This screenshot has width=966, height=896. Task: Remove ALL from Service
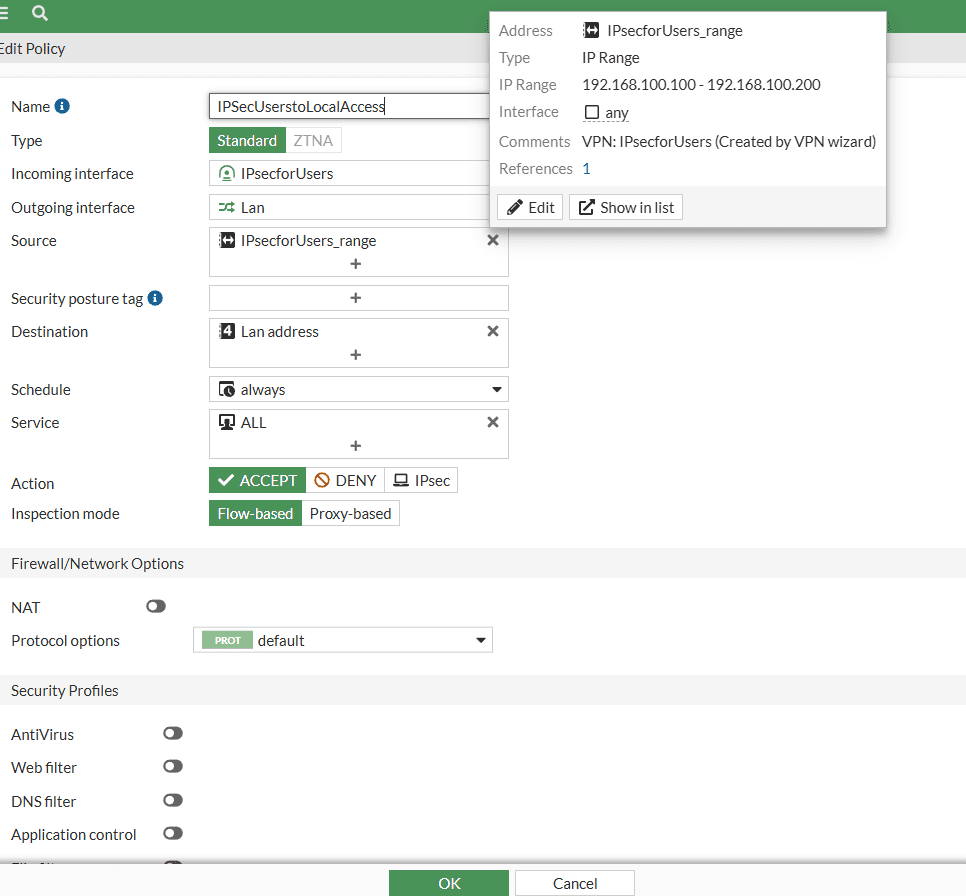click(x=493, y=423)
